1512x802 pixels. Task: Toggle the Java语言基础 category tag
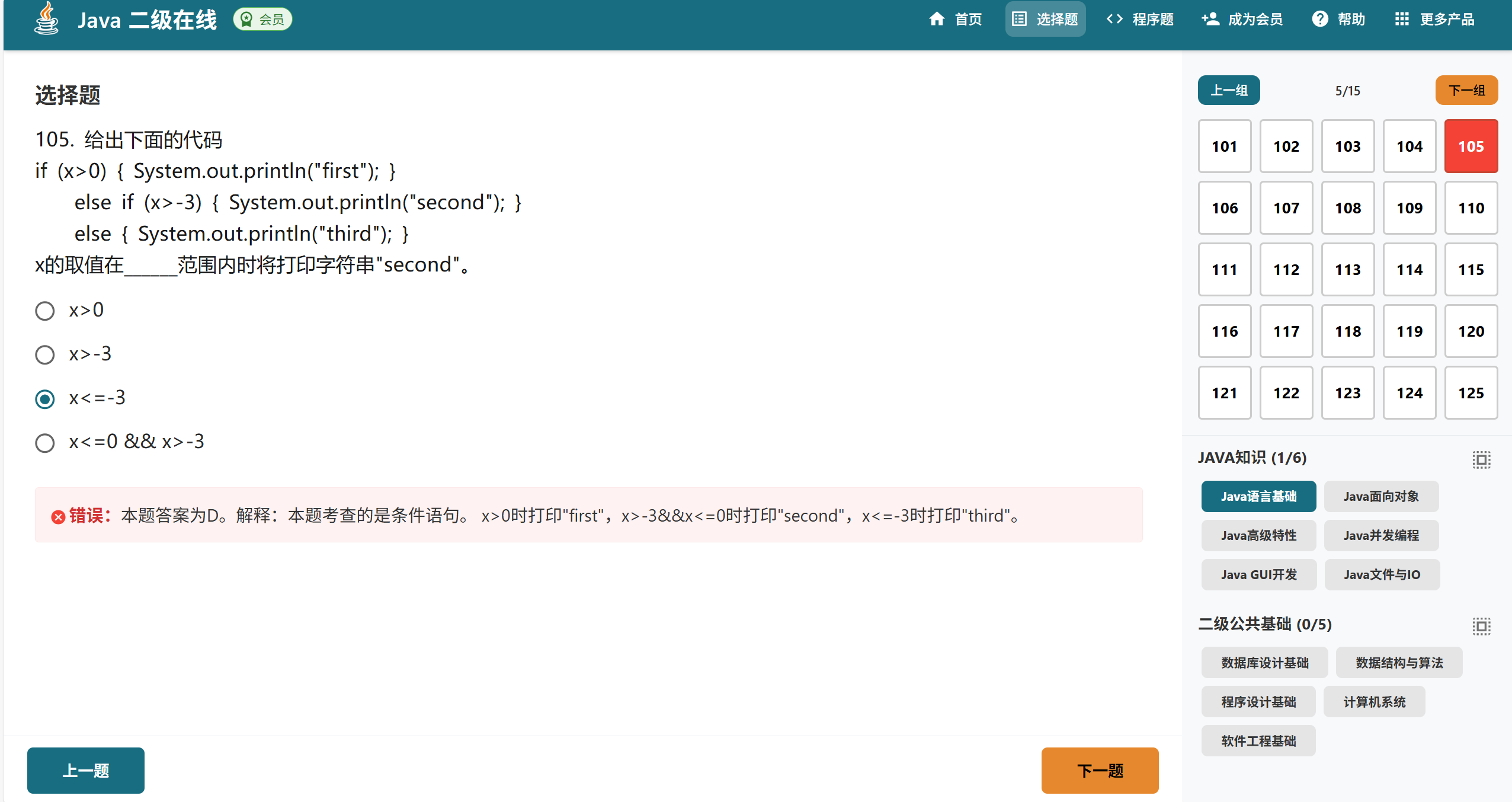tap(1258, 496)
